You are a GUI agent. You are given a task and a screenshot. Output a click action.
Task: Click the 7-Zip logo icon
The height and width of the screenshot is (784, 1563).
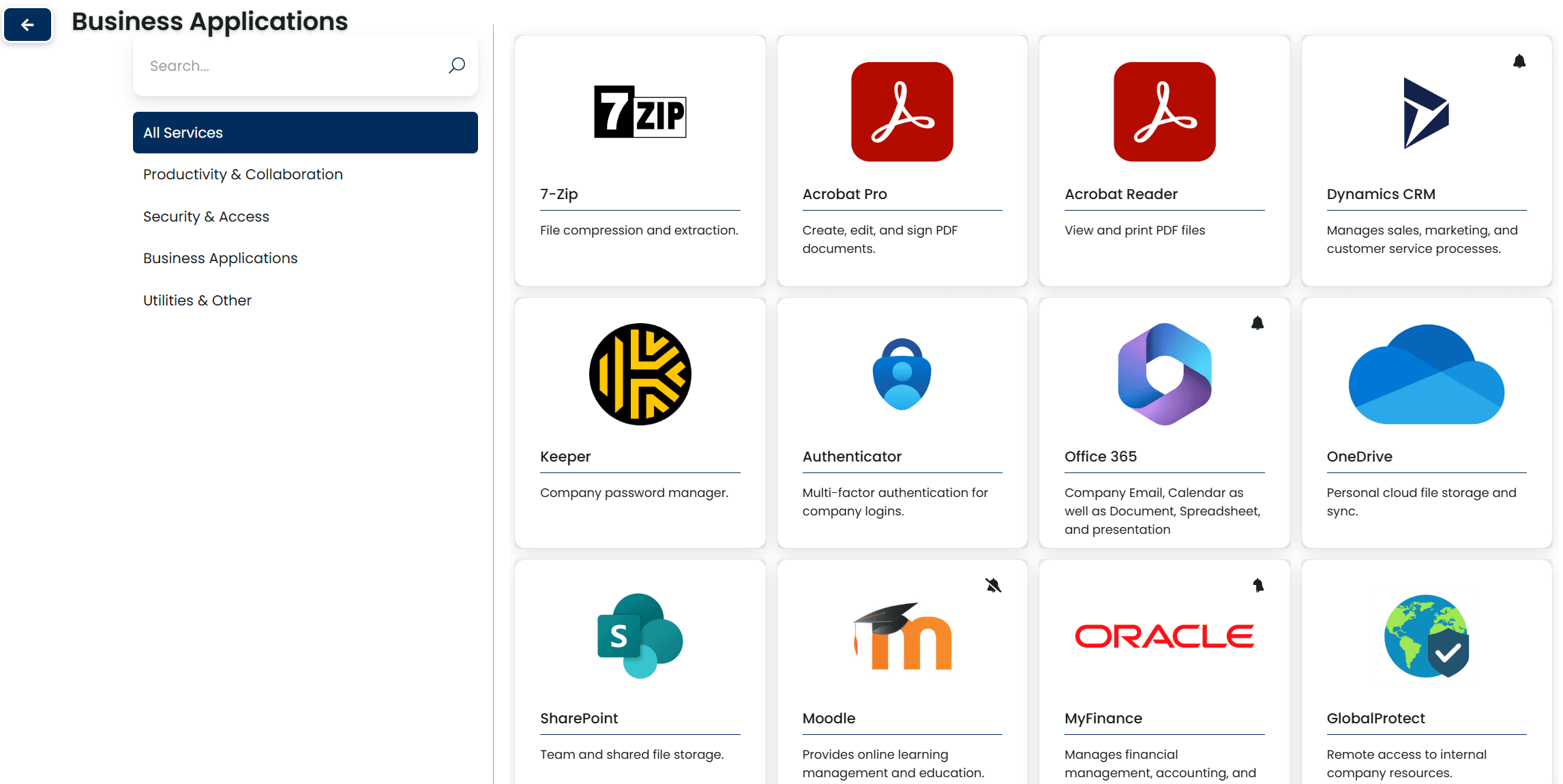pyautogui.click(x=640, y=112)
